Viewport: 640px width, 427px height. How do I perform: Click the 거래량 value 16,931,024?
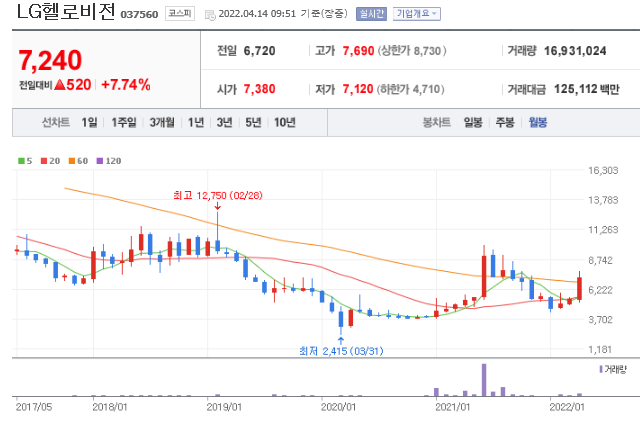pos(575,51)
